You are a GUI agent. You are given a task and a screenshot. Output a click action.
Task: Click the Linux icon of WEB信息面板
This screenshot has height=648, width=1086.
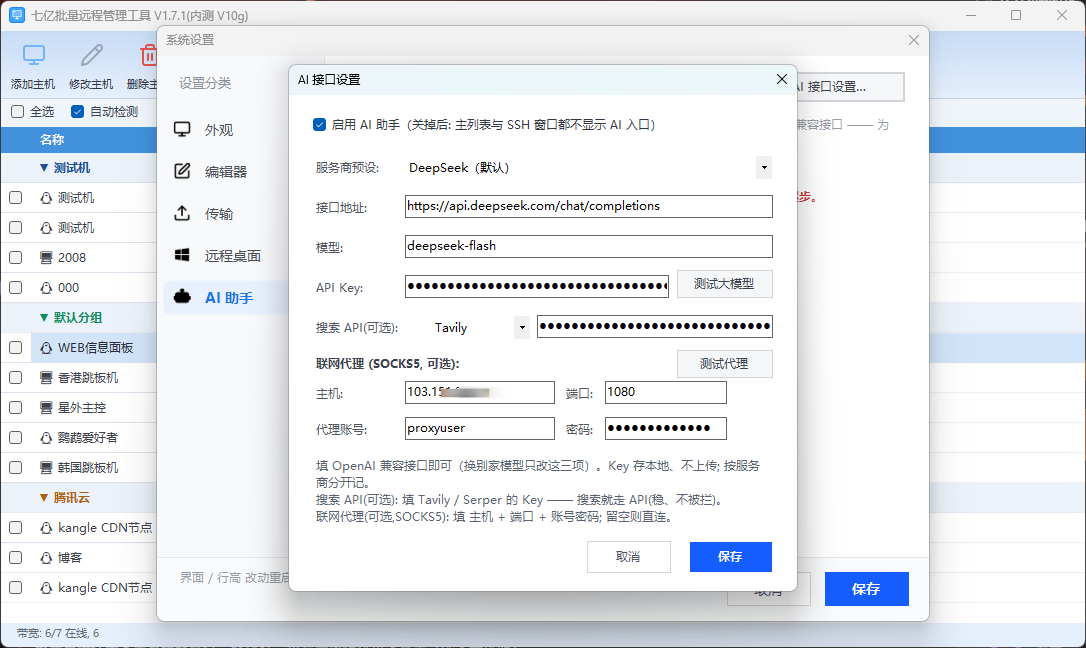[46, 348]
